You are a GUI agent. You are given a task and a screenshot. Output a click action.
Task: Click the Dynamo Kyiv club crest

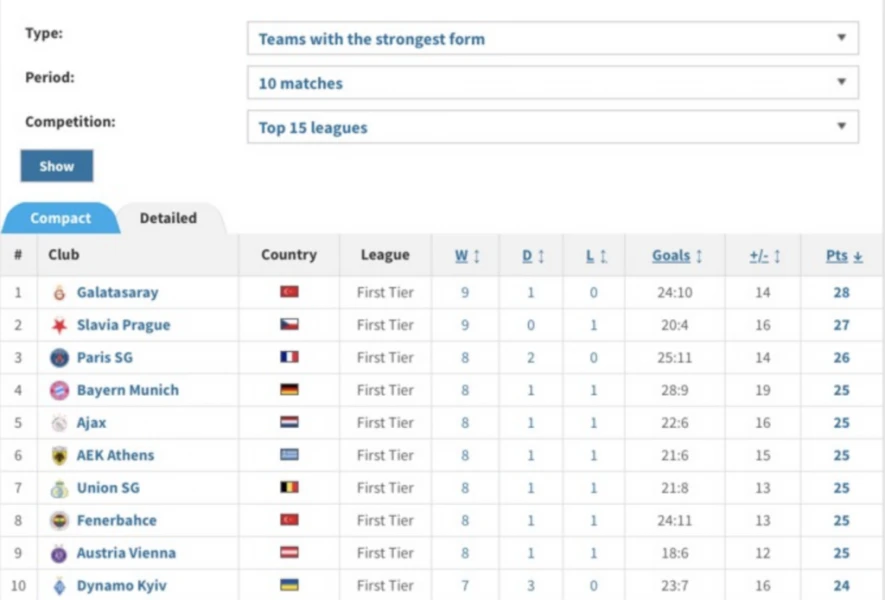(59, 586)
